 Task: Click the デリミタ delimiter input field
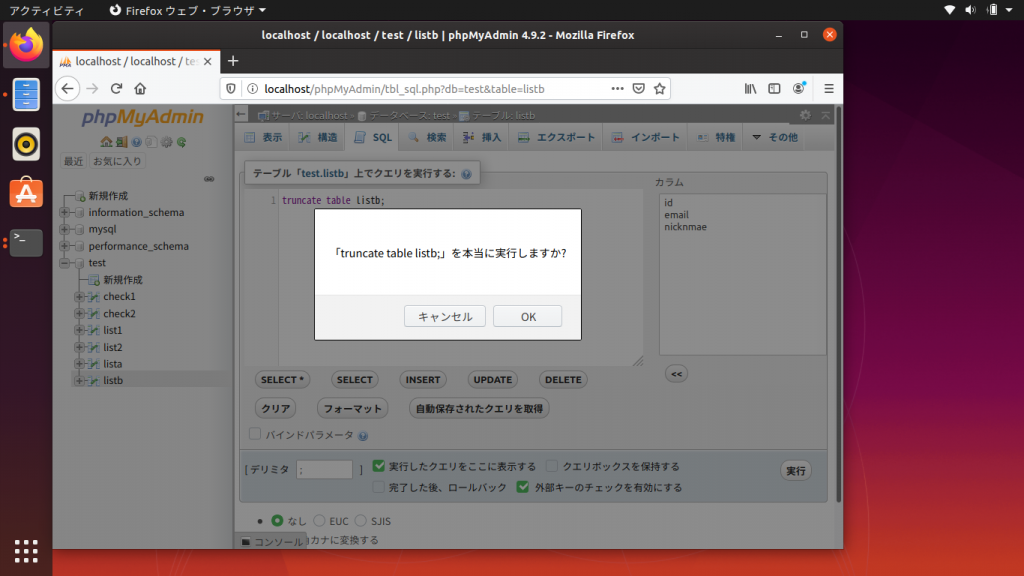click(x=325, y=469)
